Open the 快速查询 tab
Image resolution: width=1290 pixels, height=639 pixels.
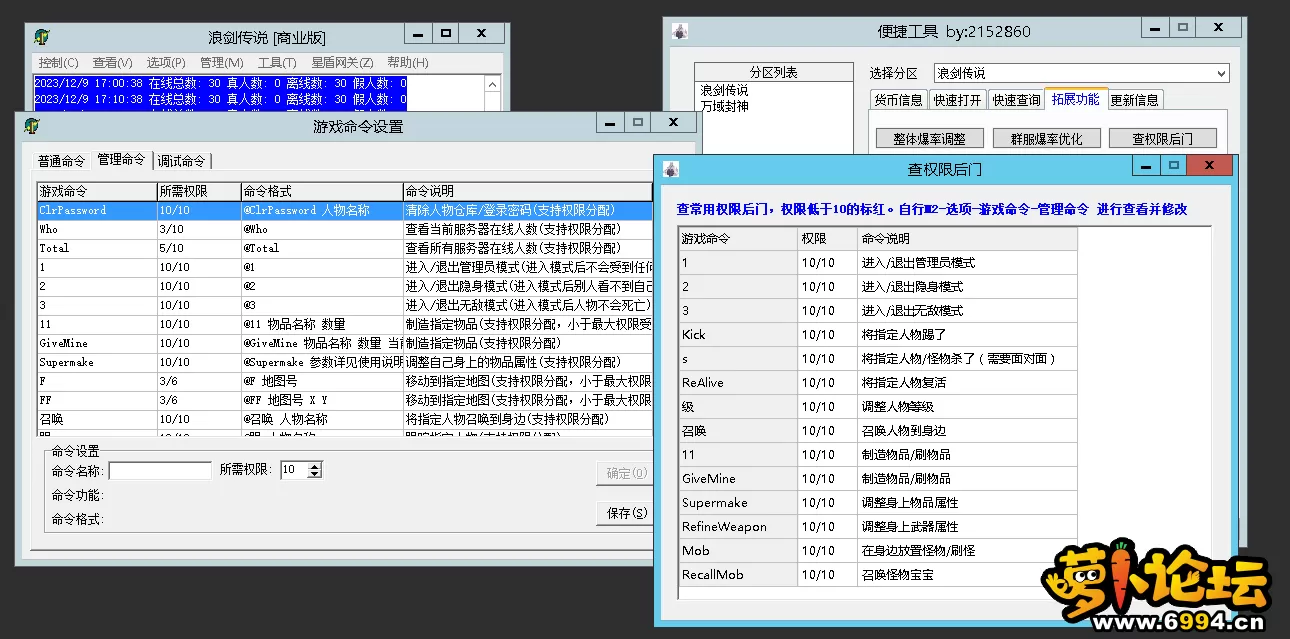pos(1016,100)
